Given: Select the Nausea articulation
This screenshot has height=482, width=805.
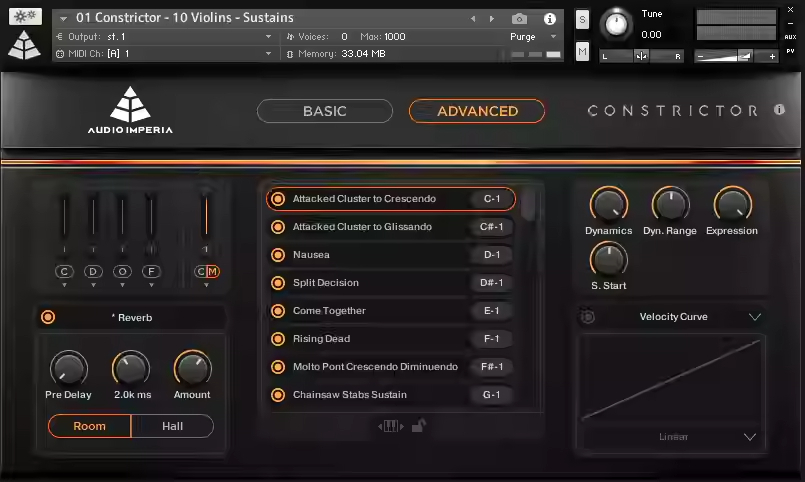Looking at the screenshot, I should [311, 255].
